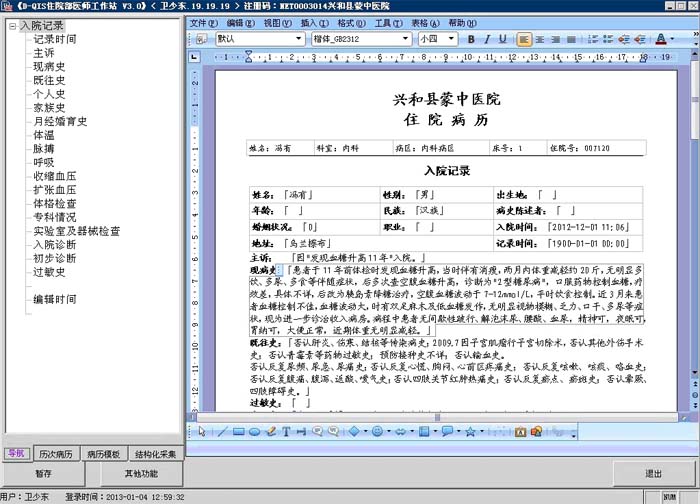Viewport: 700px width, 504px height.
Task: Center align text
Action: pyautogui.click(x=540, y=39)
